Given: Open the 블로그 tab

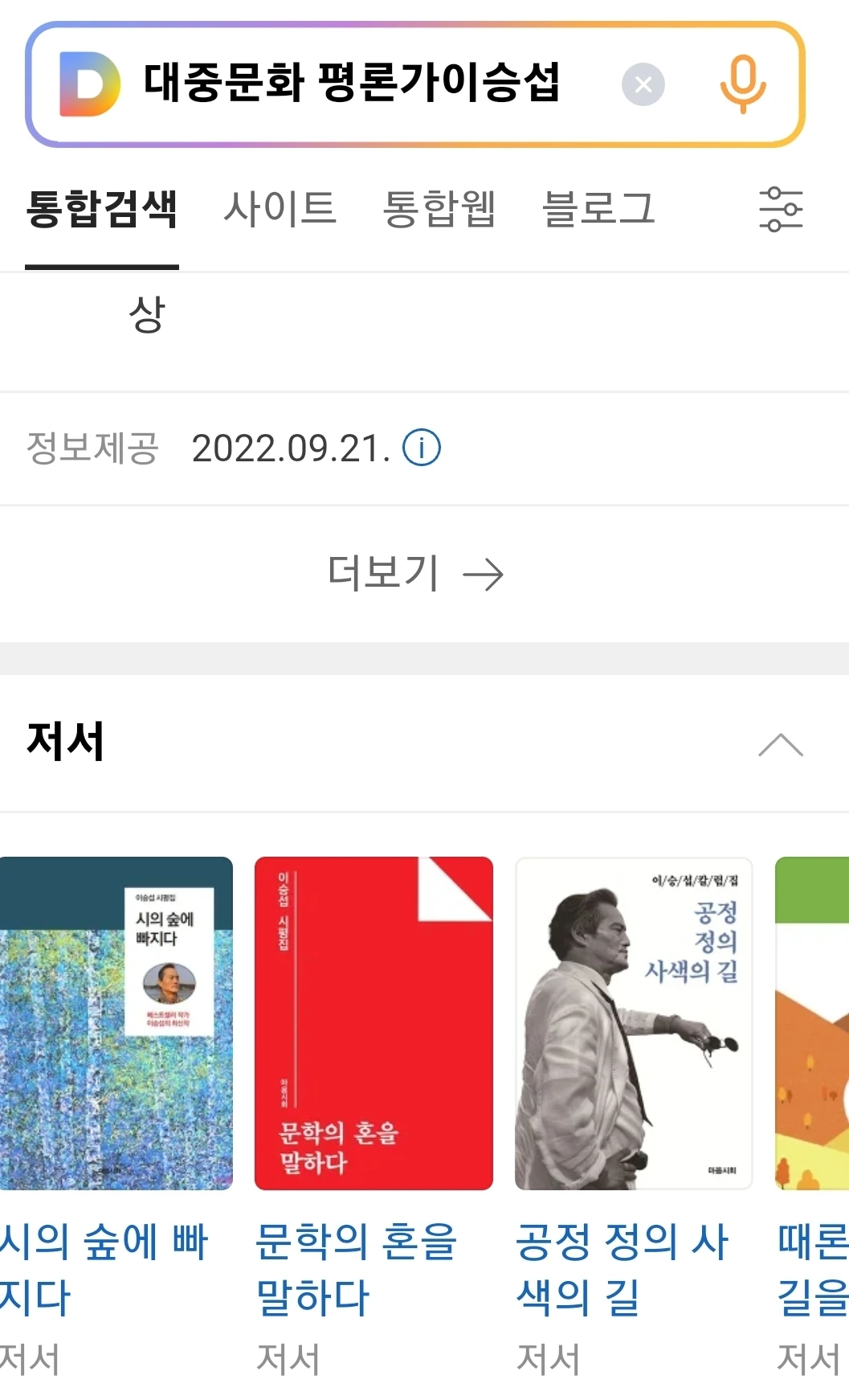Looking at the screenshot, I should 599,209.
